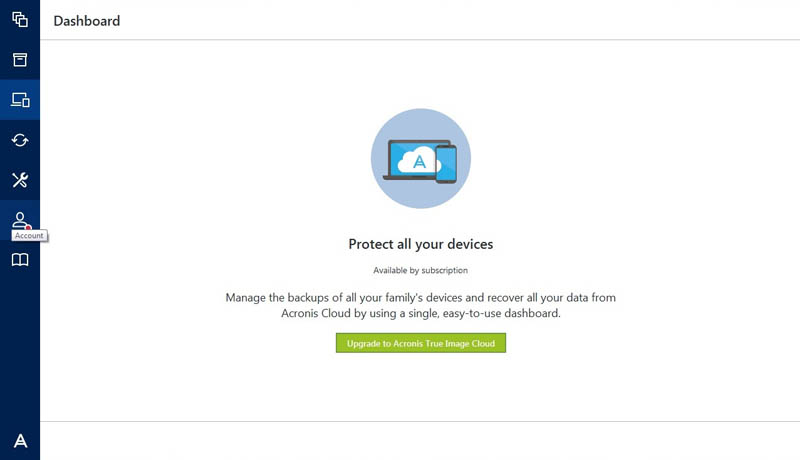The height and width of the screenshot is (460, 800).
Task: Click Upgrade to Acronis True Image Cloud
Action: (421, 343)
